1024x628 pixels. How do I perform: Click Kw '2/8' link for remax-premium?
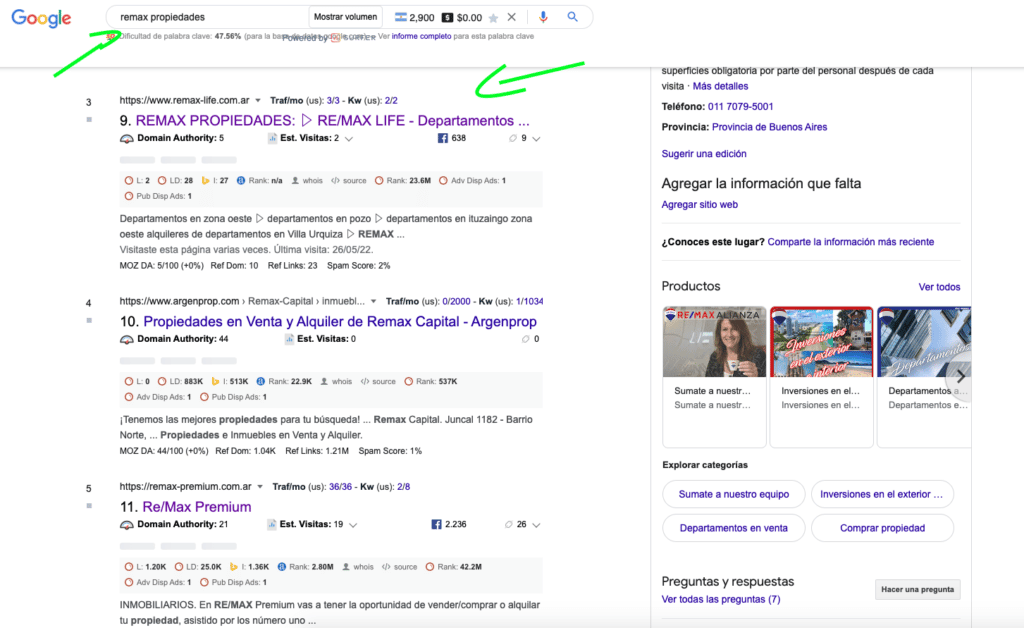pyautogui.click(x=404, y=487)
